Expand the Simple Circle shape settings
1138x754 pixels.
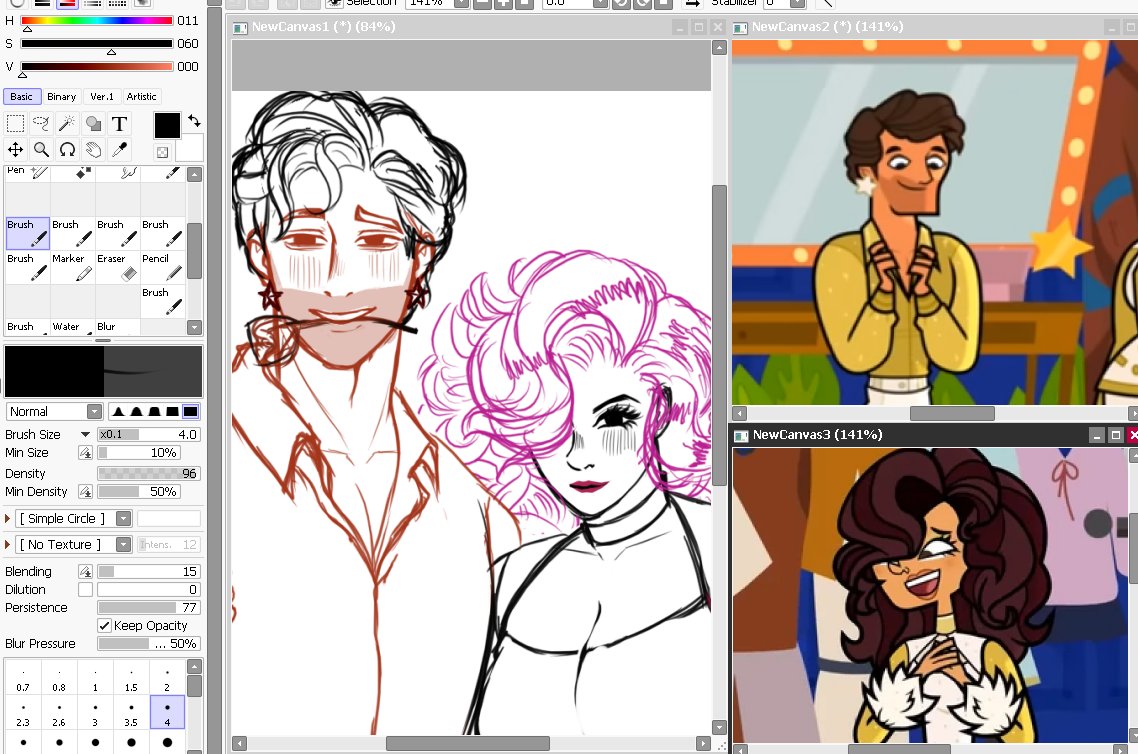pos(7,519)
